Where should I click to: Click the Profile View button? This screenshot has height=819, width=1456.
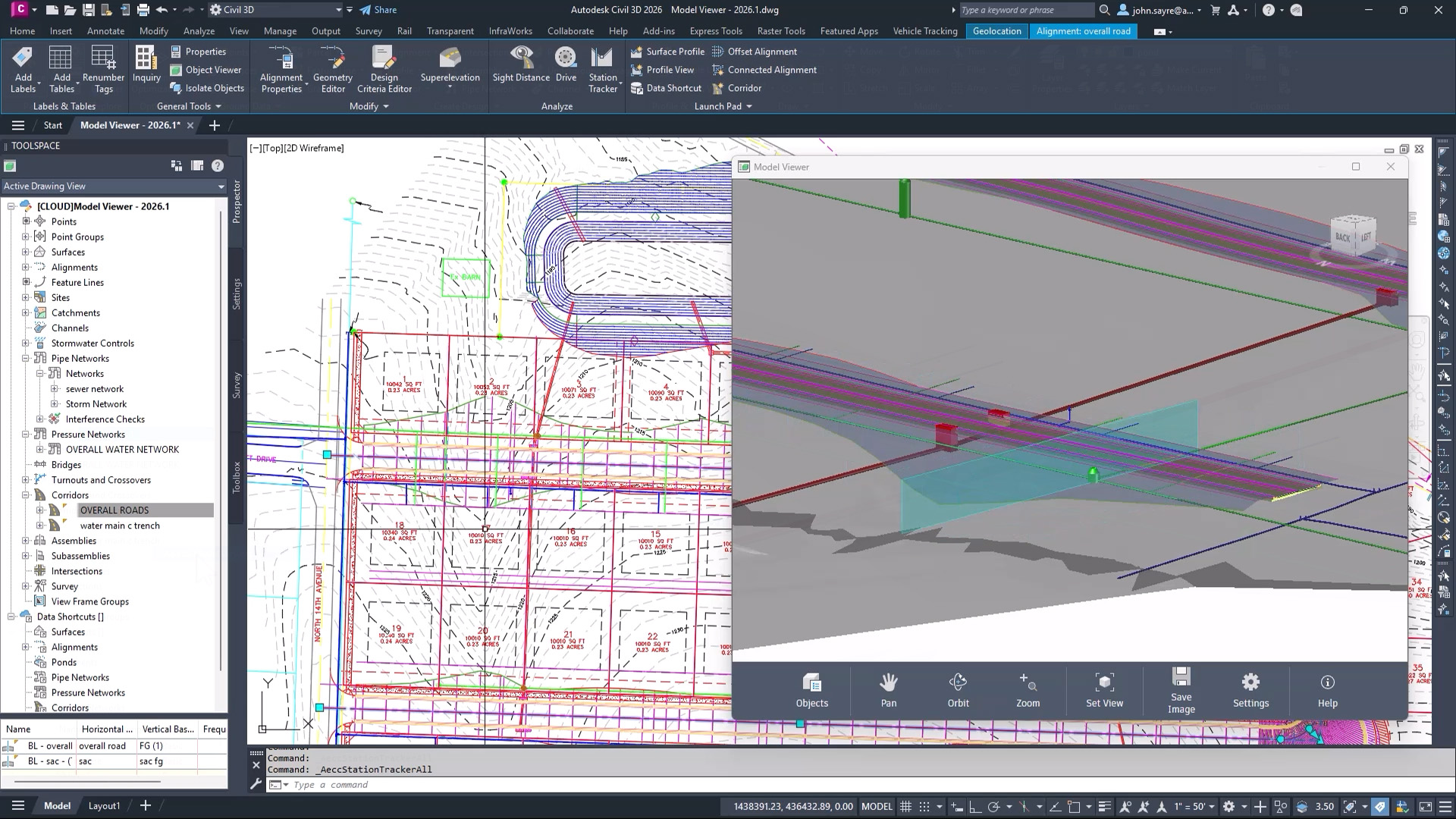[x=662, y=70]
